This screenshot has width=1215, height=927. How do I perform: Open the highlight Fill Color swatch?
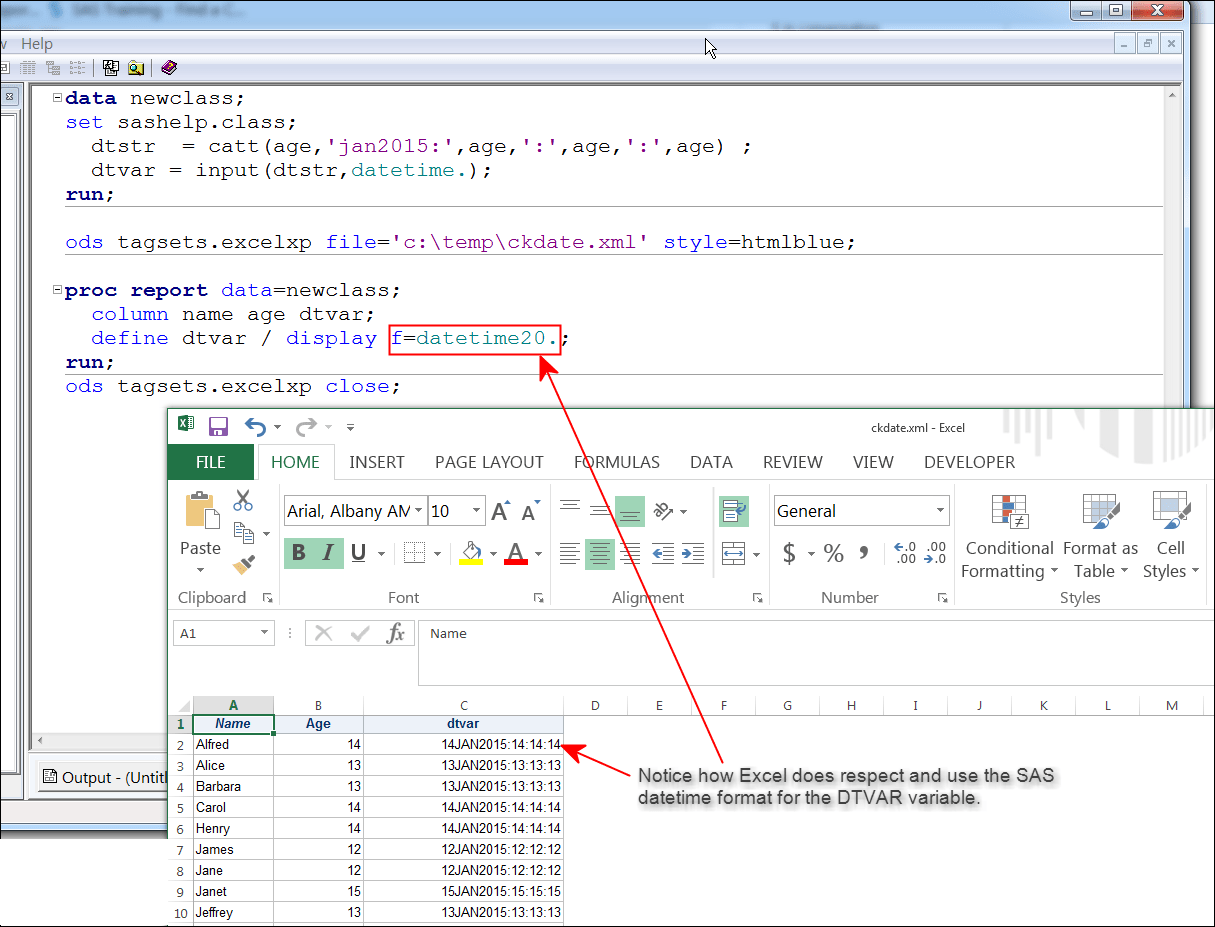[470, 552]
